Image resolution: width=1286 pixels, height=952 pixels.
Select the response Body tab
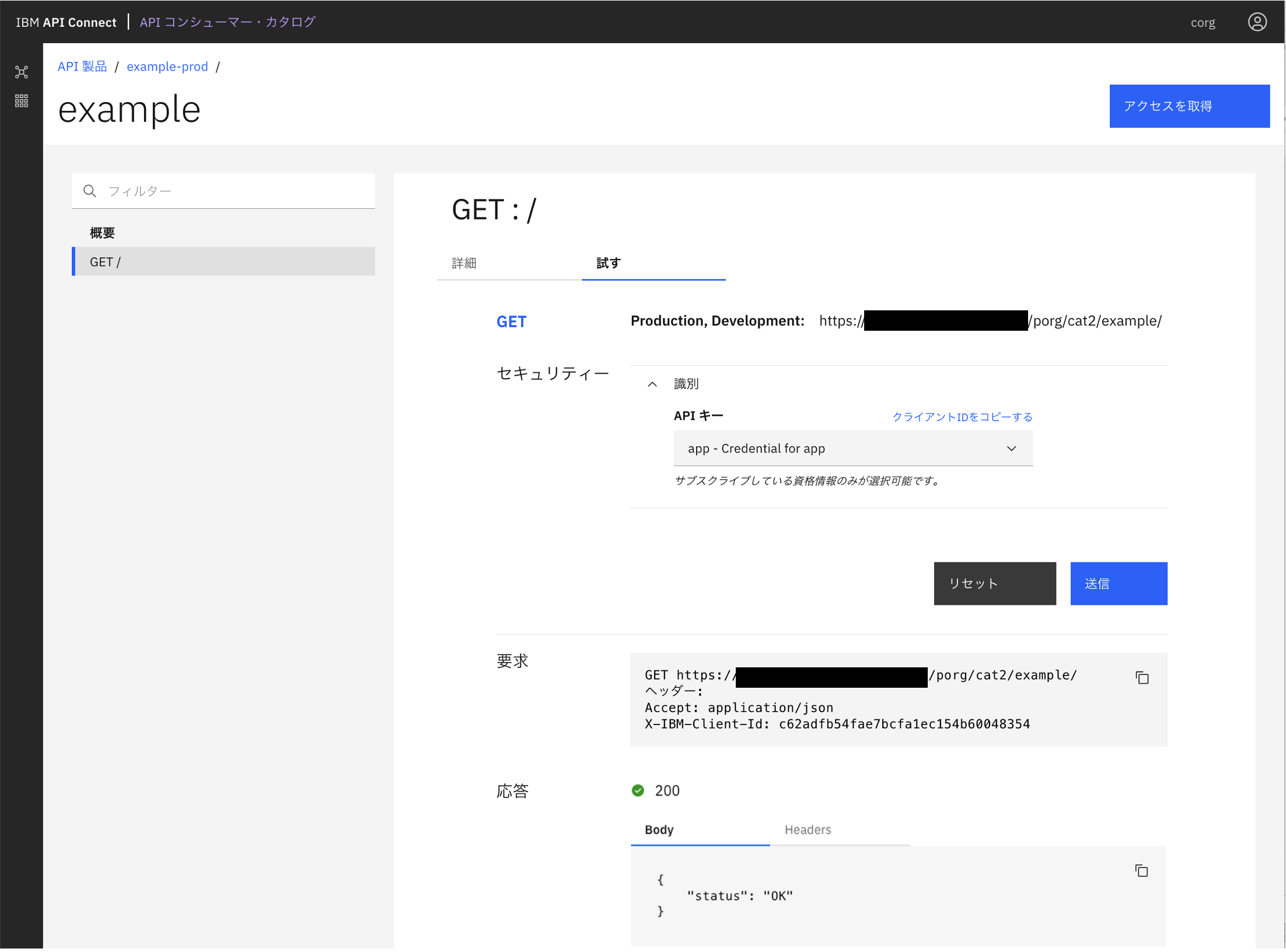point(659,829)
